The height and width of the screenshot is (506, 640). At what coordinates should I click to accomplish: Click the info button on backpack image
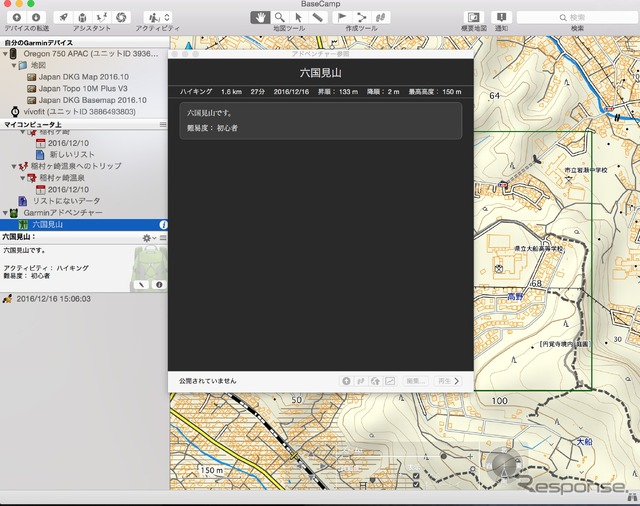tap(159, 285)
